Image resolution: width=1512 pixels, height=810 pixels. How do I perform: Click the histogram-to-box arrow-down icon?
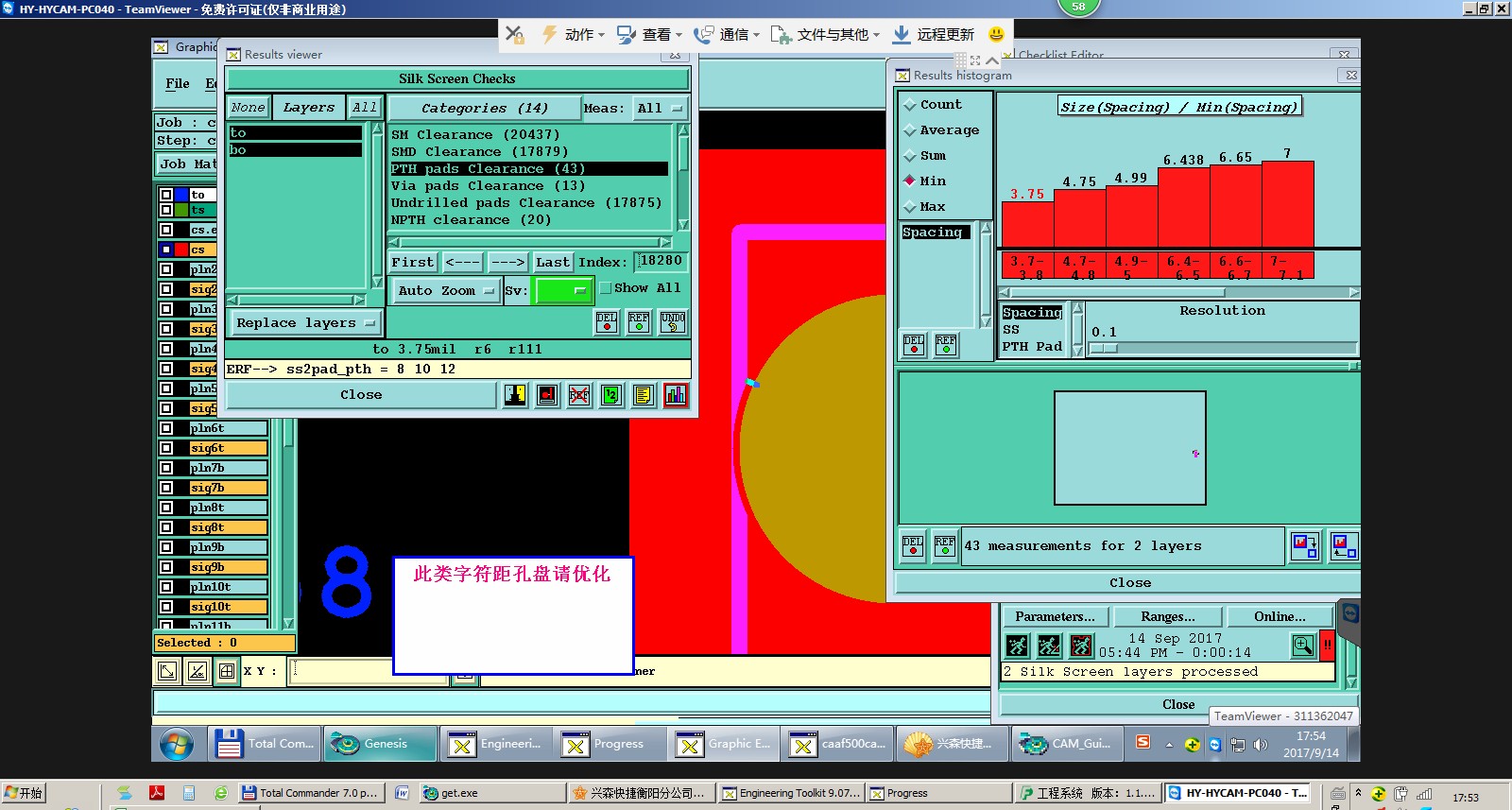pyautogui.click(x=1305, y=545)
